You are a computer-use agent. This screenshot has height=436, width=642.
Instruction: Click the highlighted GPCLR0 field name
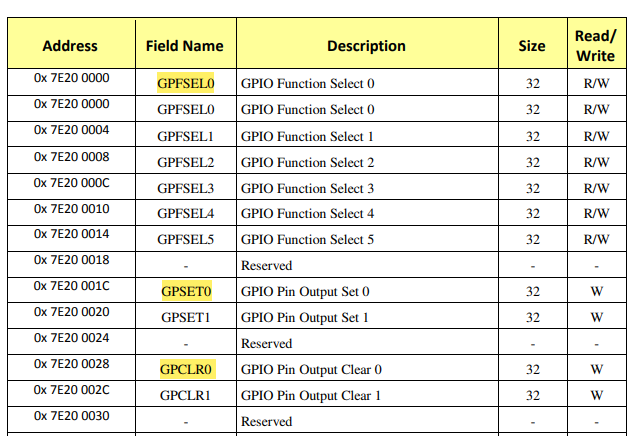click(x=185, y=369)
